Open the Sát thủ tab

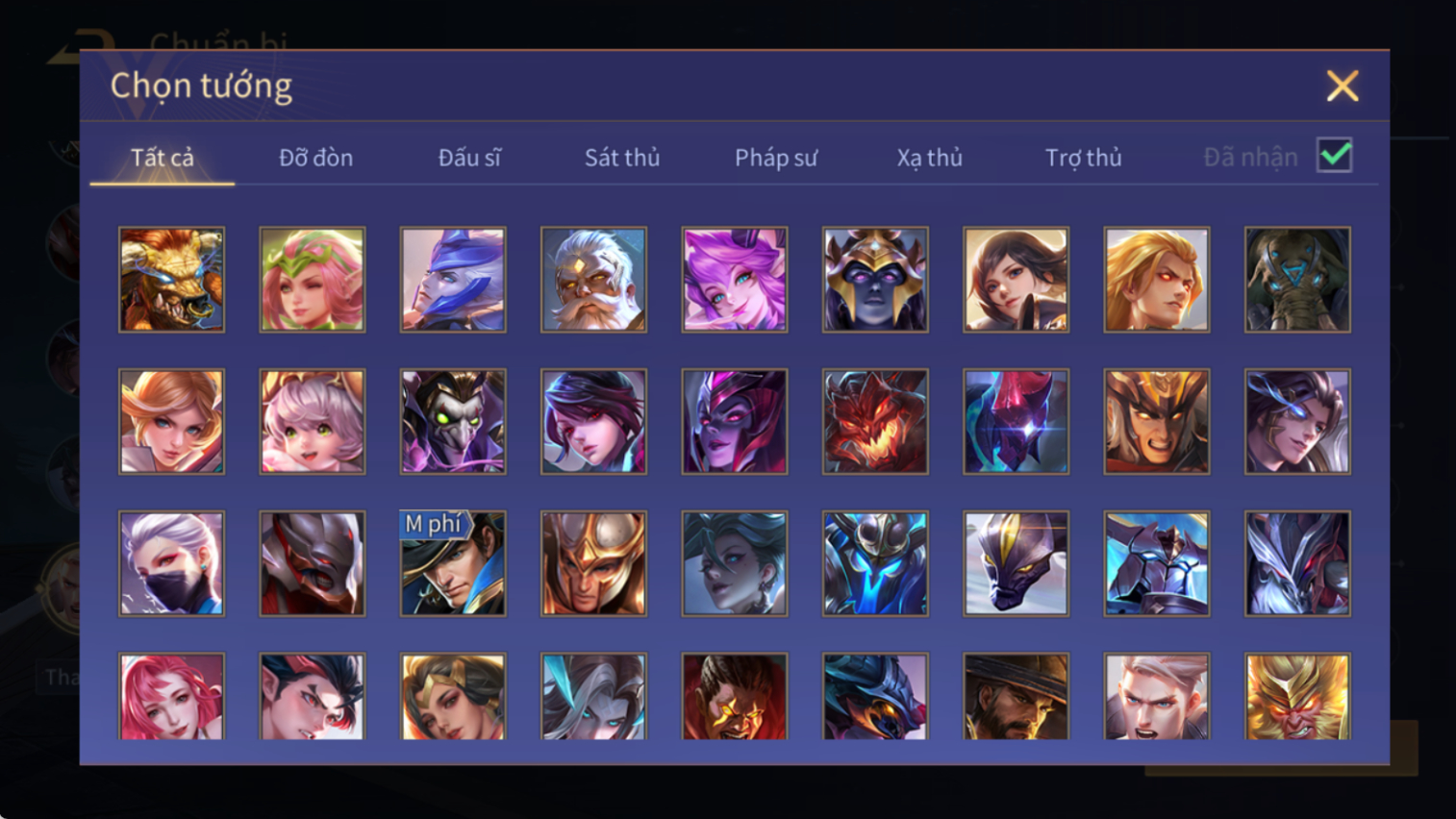pos(622,158)
